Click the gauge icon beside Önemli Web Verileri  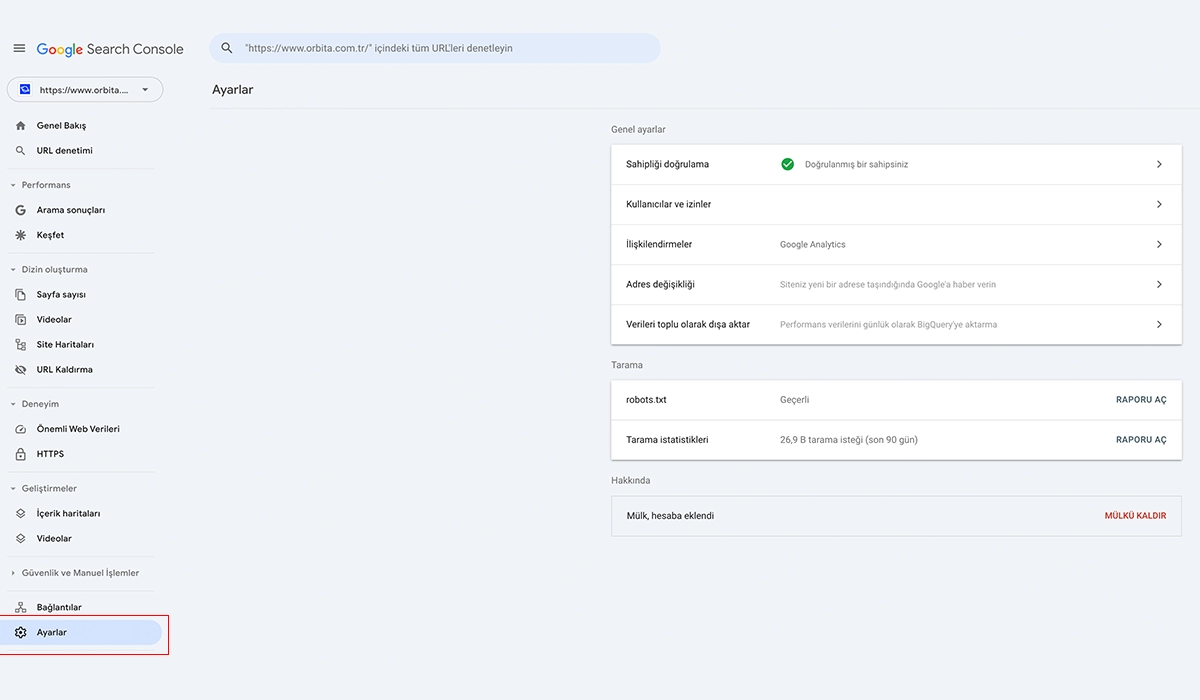21,429
